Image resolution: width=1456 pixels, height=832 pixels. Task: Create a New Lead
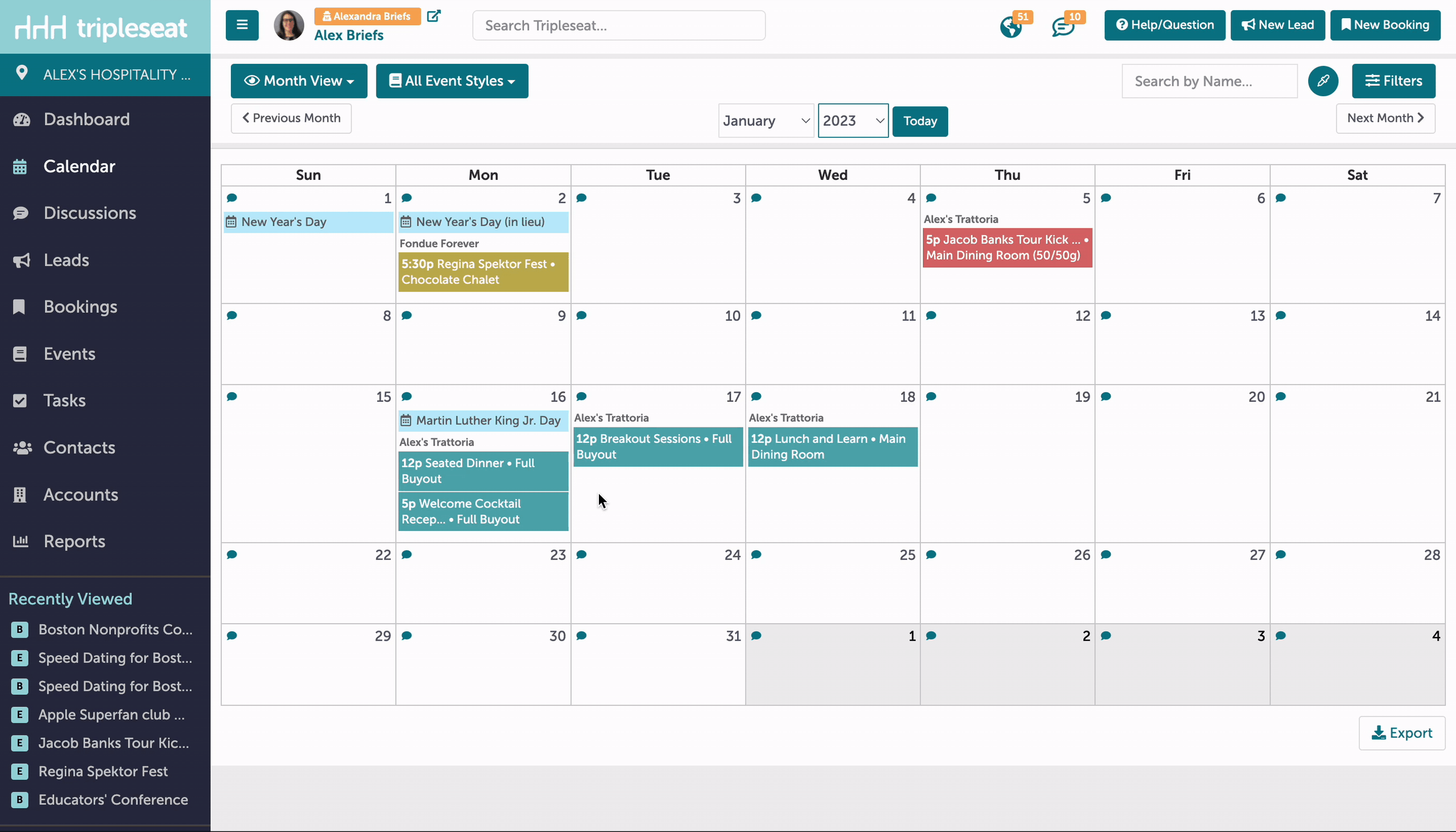point(1277,25)
